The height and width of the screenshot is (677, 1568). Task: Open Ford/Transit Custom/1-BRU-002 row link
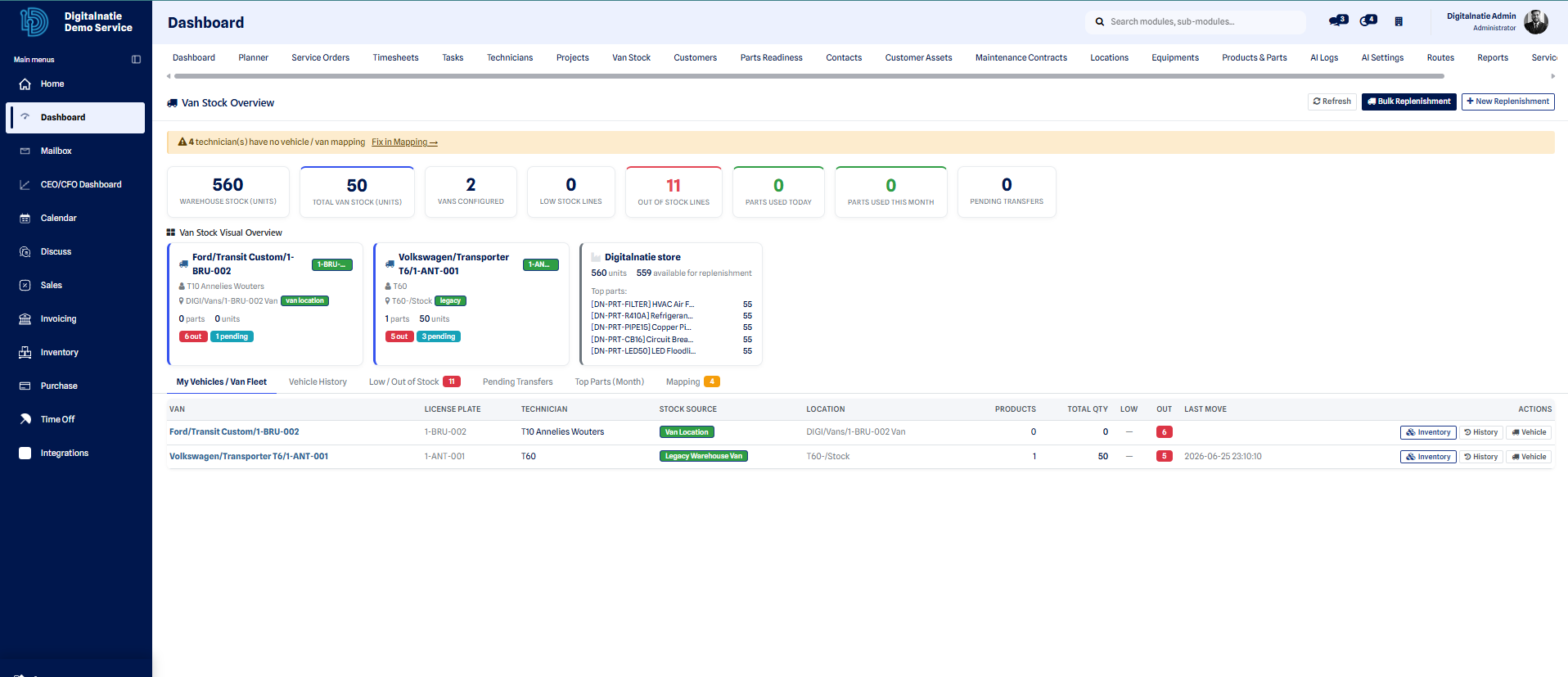click(234, 431)
